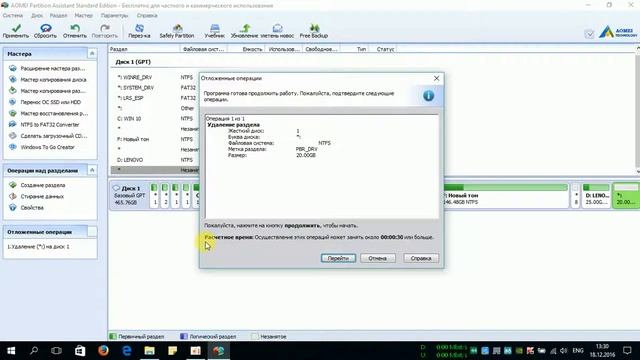Open the Safely Partition toolbar tool

click(x=177, y=31)
